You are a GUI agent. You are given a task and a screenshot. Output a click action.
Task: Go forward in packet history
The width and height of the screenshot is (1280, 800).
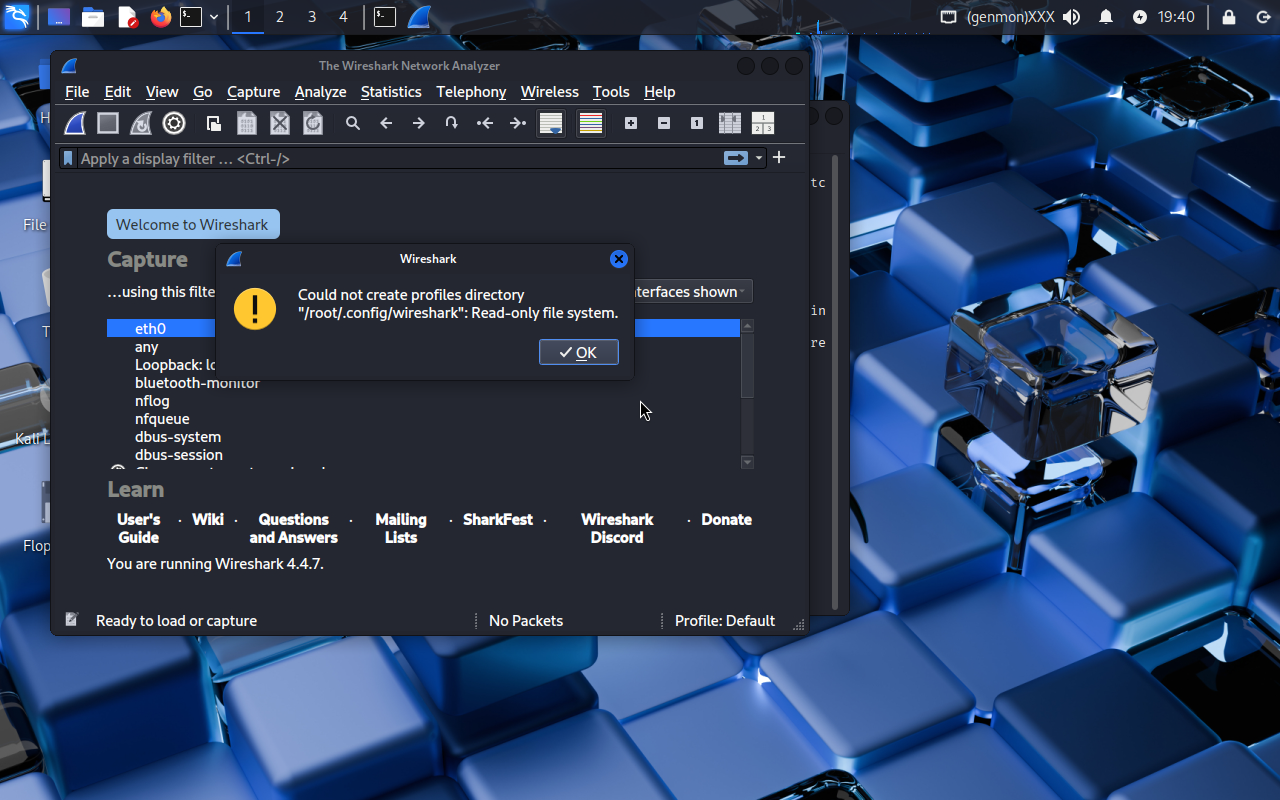tap(419, 123)
